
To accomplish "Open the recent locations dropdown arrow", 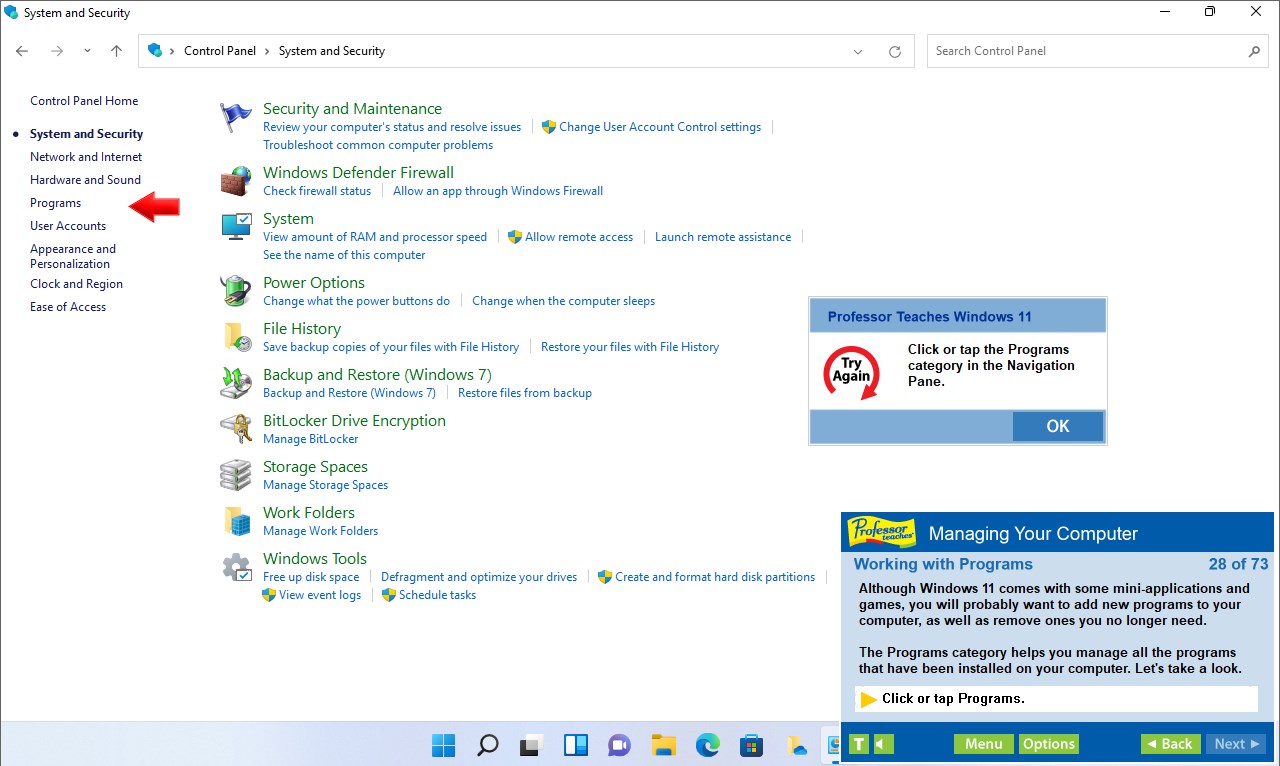I will pyautogui.click(x=87, y=51).
